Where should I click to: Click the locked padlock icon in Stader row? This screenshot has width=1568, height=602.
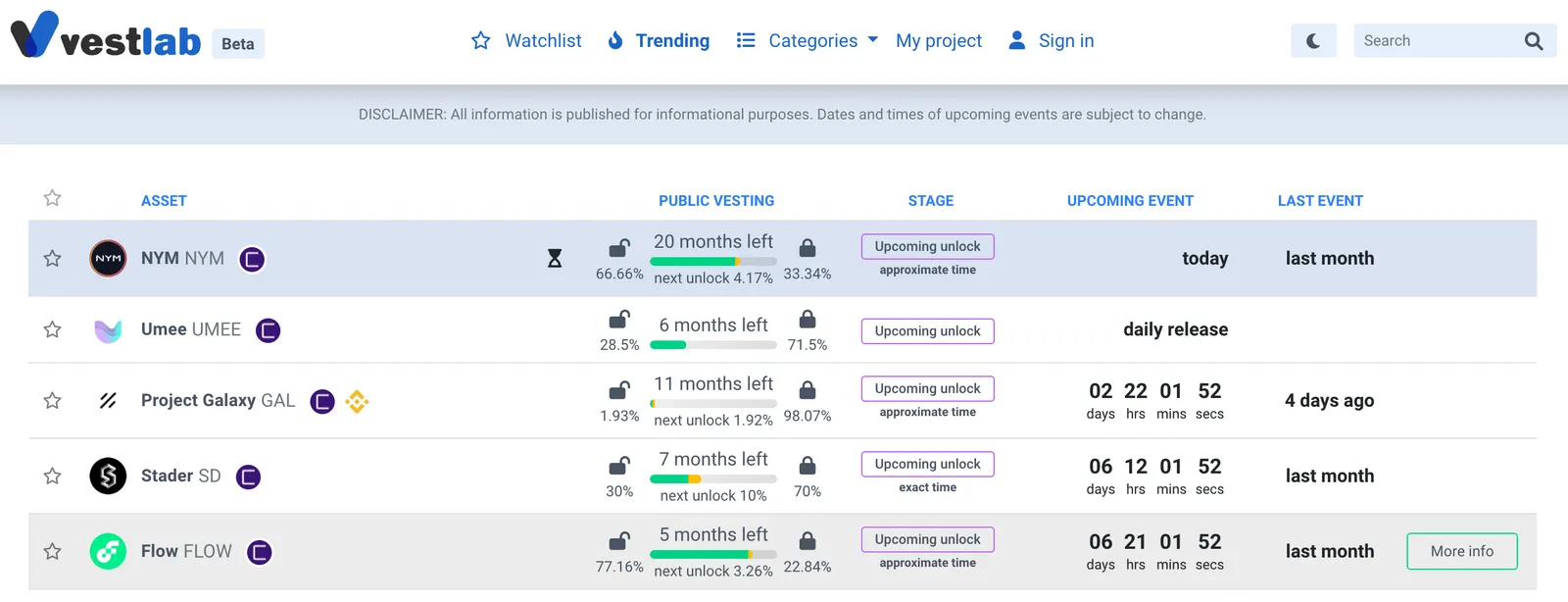pyautogui.click(x=808, y=465)
